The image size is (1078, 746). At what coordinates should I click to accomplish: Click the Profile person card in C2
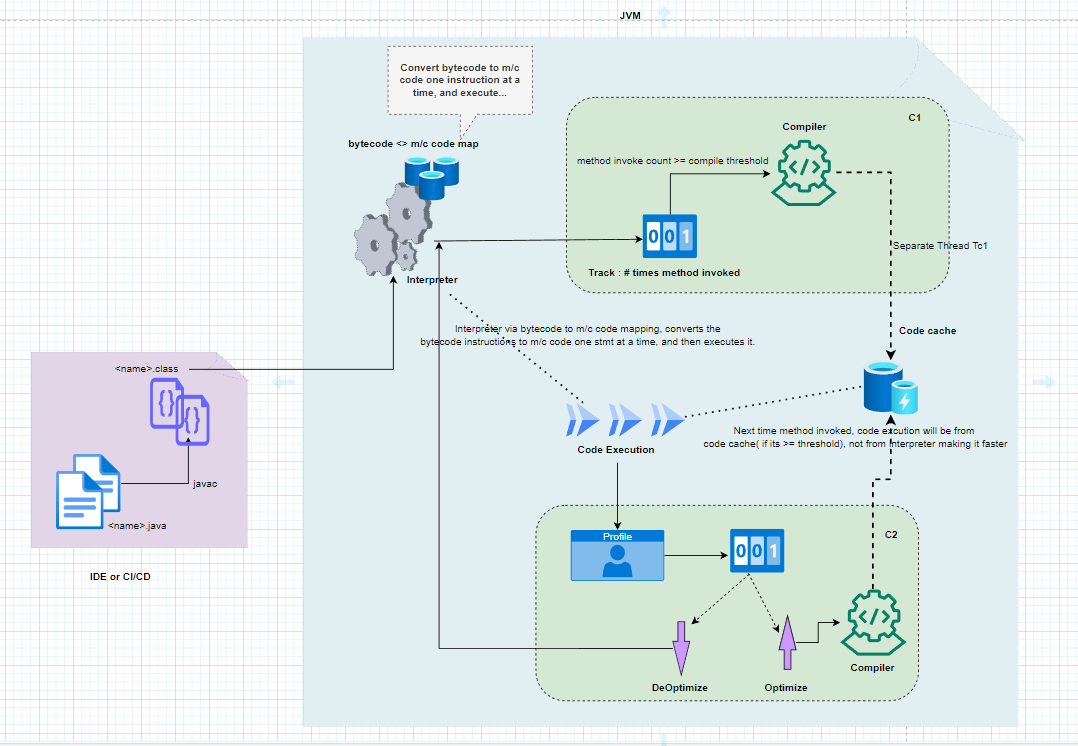[x=617, y=554]
